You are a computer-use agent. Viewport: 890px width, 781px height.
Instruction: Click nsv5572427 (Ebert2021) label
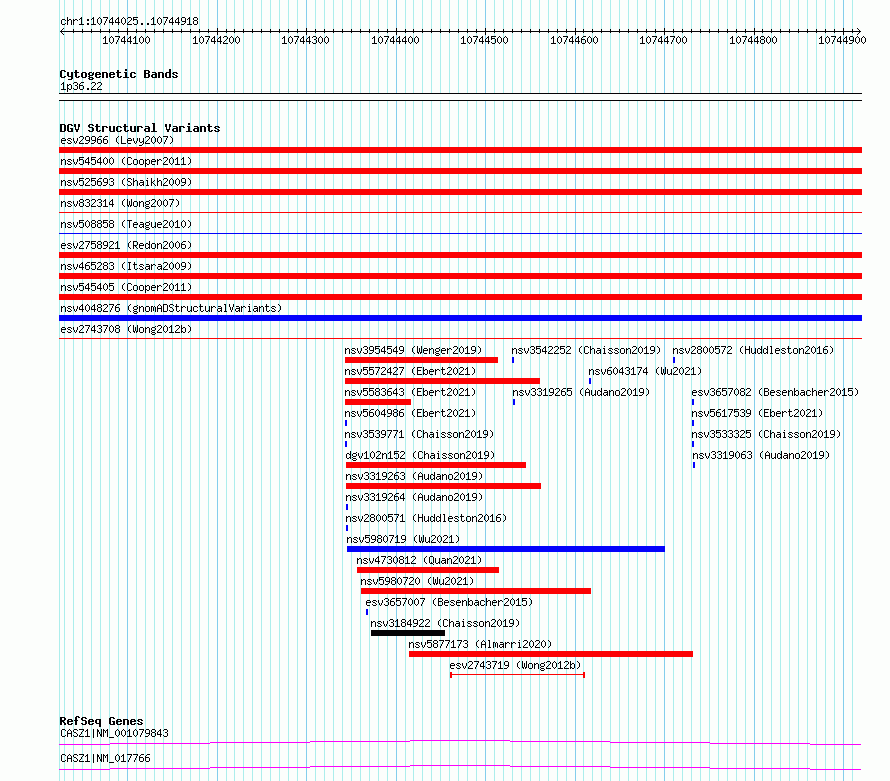[x=410, y=371]
